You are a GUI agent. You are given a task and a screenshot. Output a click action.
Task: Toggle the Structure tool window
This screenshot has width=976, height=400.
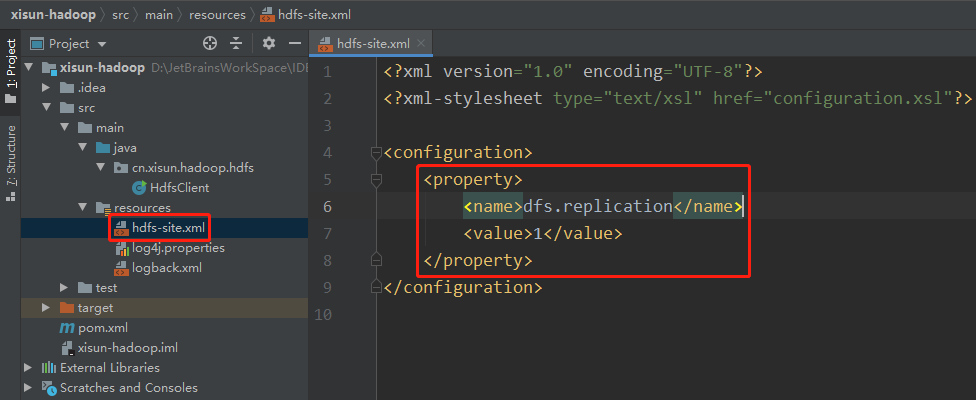pos(11,160)
